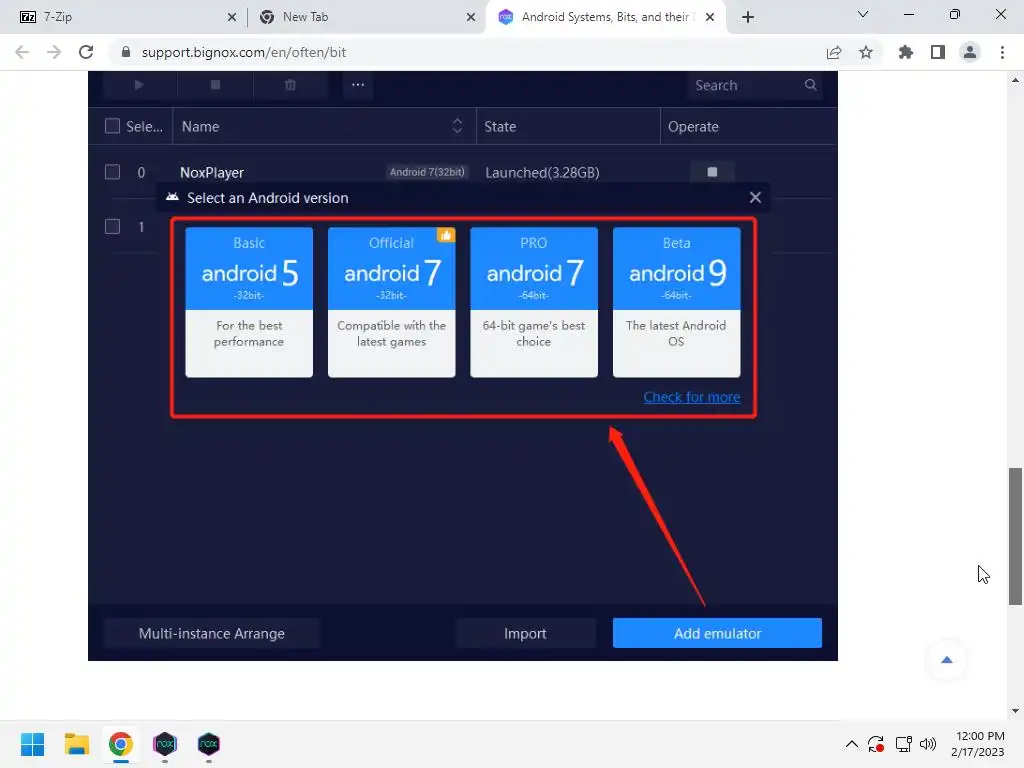
Task: Click the padlock site info icon
Action: tap(126, 52)
